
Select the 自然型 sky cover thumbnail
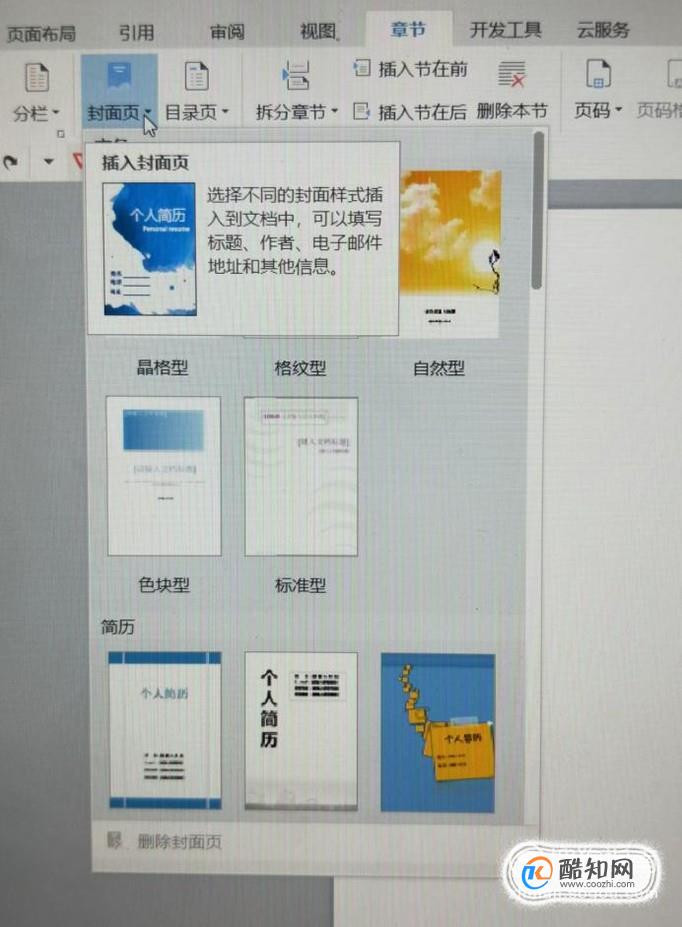click(x=450, y=253)
